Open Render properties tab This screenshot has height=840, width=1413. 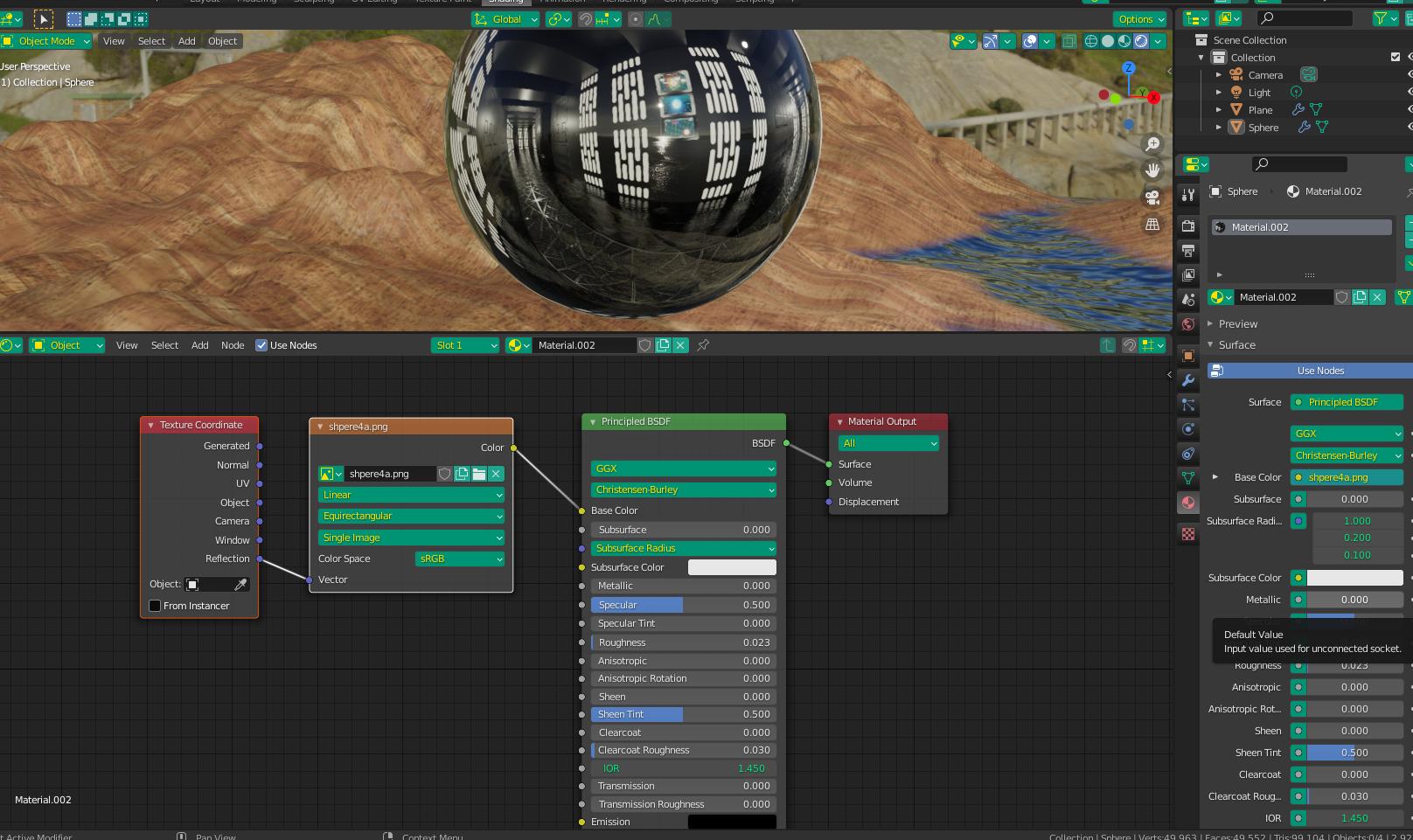pyautogui.click(x=1187, y=226)
